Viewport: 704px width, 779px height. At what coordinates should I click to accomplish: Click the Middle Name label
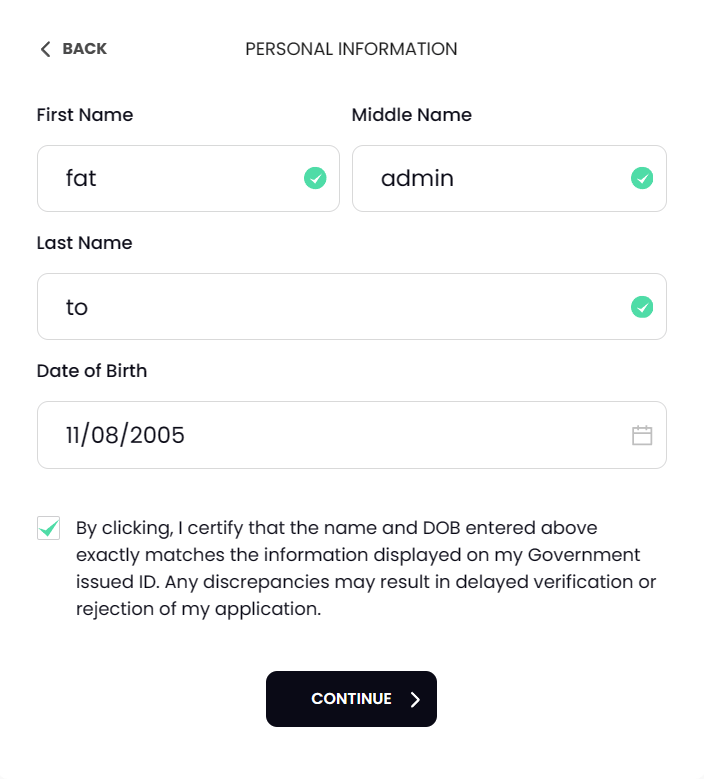coord(412,115)
